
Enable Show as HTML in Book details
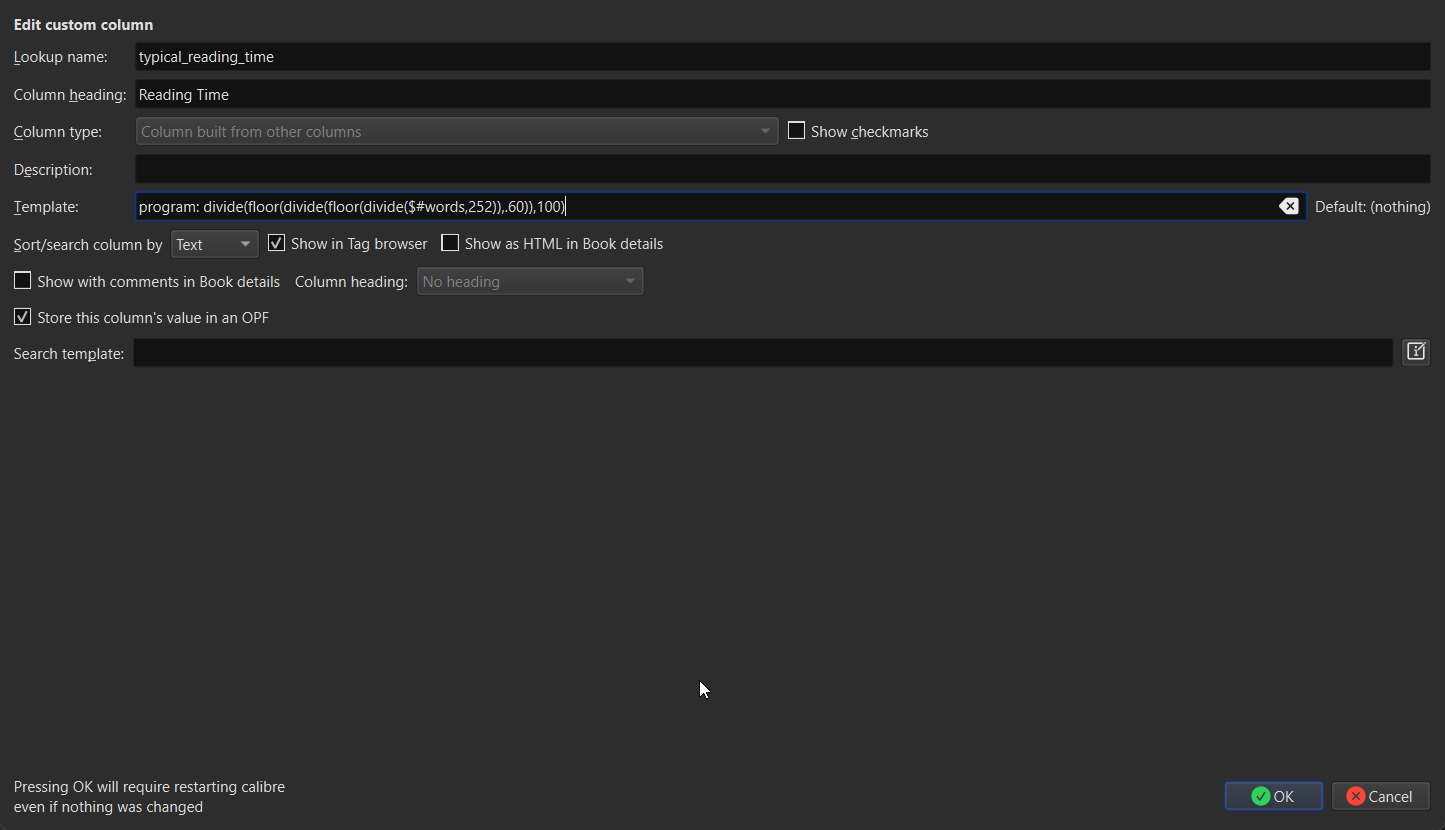click(451, 244)
